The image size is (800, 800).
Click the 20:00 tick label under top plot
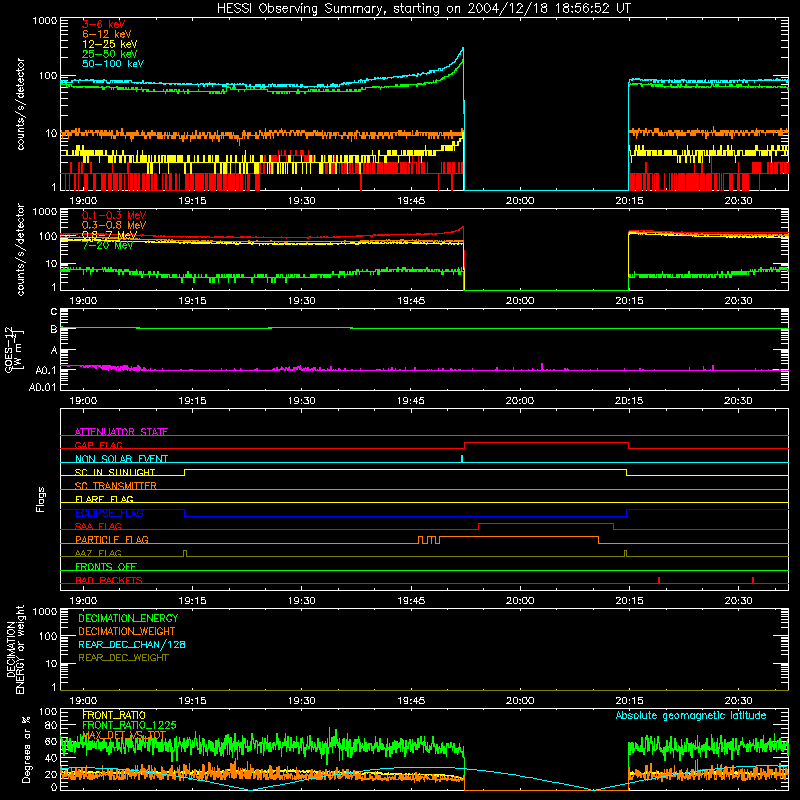click(x=520, y=201)
